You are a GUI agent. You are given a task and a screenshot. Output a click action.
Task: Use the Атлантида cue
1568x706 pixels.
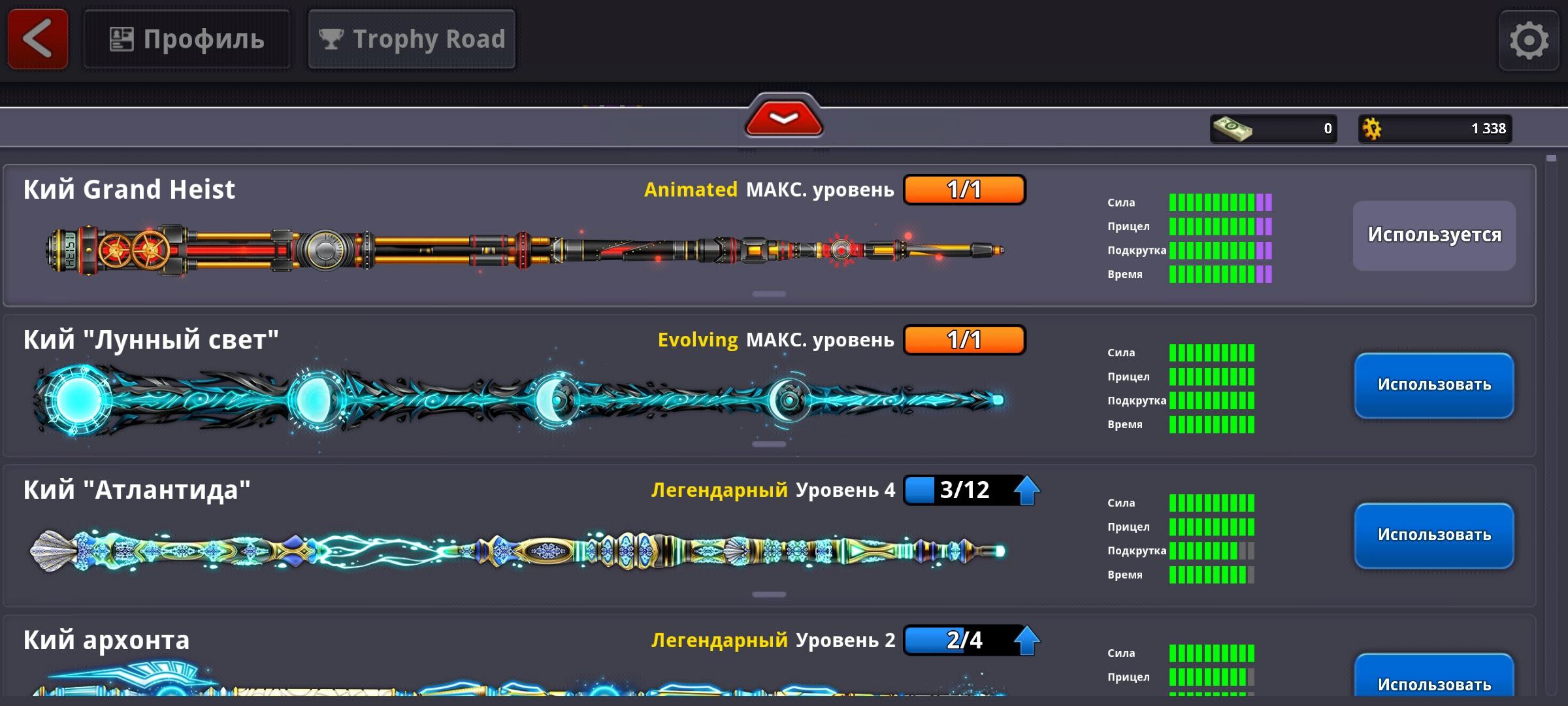[x=1434, y=535]
